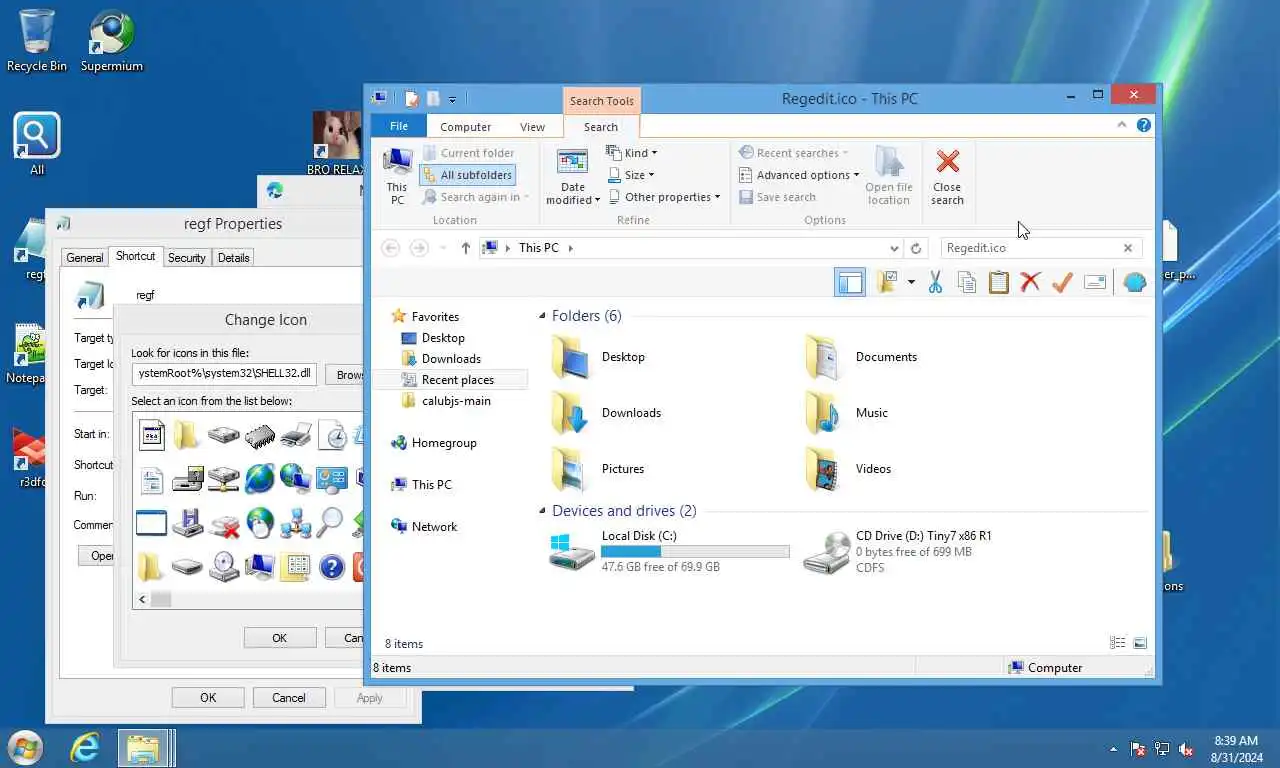
Task: Open the Folder Options icon's dropdown arrow
Action: pyautogui.click(x=911, y=283)
